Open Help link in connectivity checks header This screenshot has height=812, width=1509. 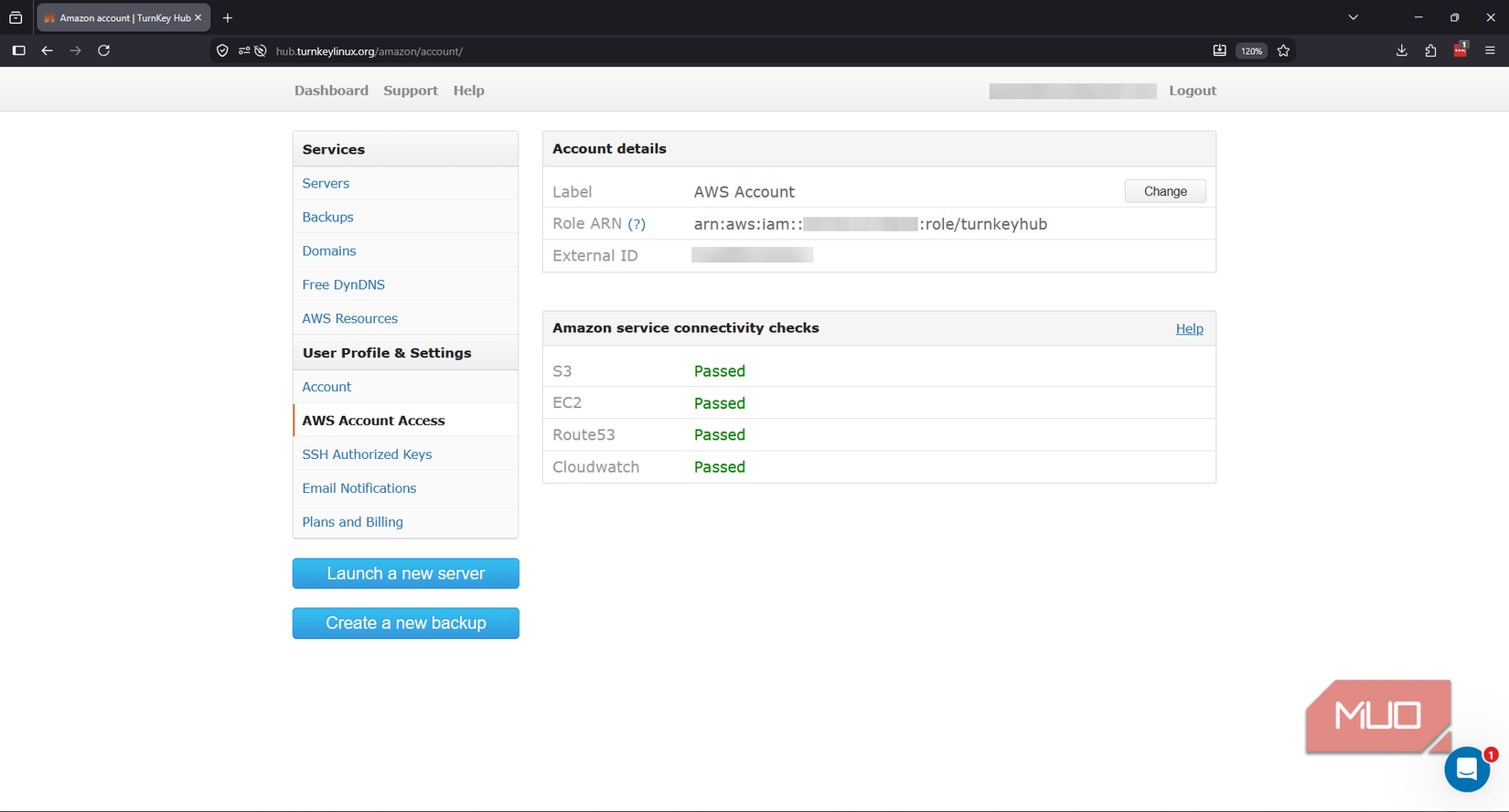pos(1189,328)
